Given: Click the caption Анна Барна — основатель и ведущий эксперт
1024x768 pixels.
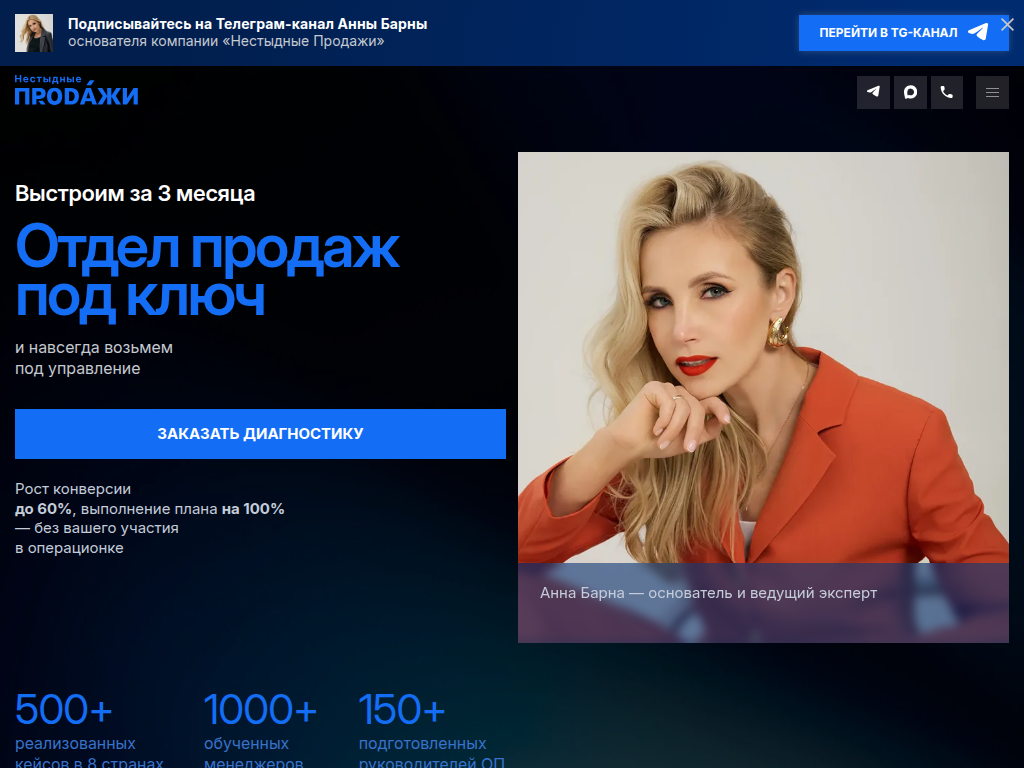Looking at the screenshot, I should point(709,593).
